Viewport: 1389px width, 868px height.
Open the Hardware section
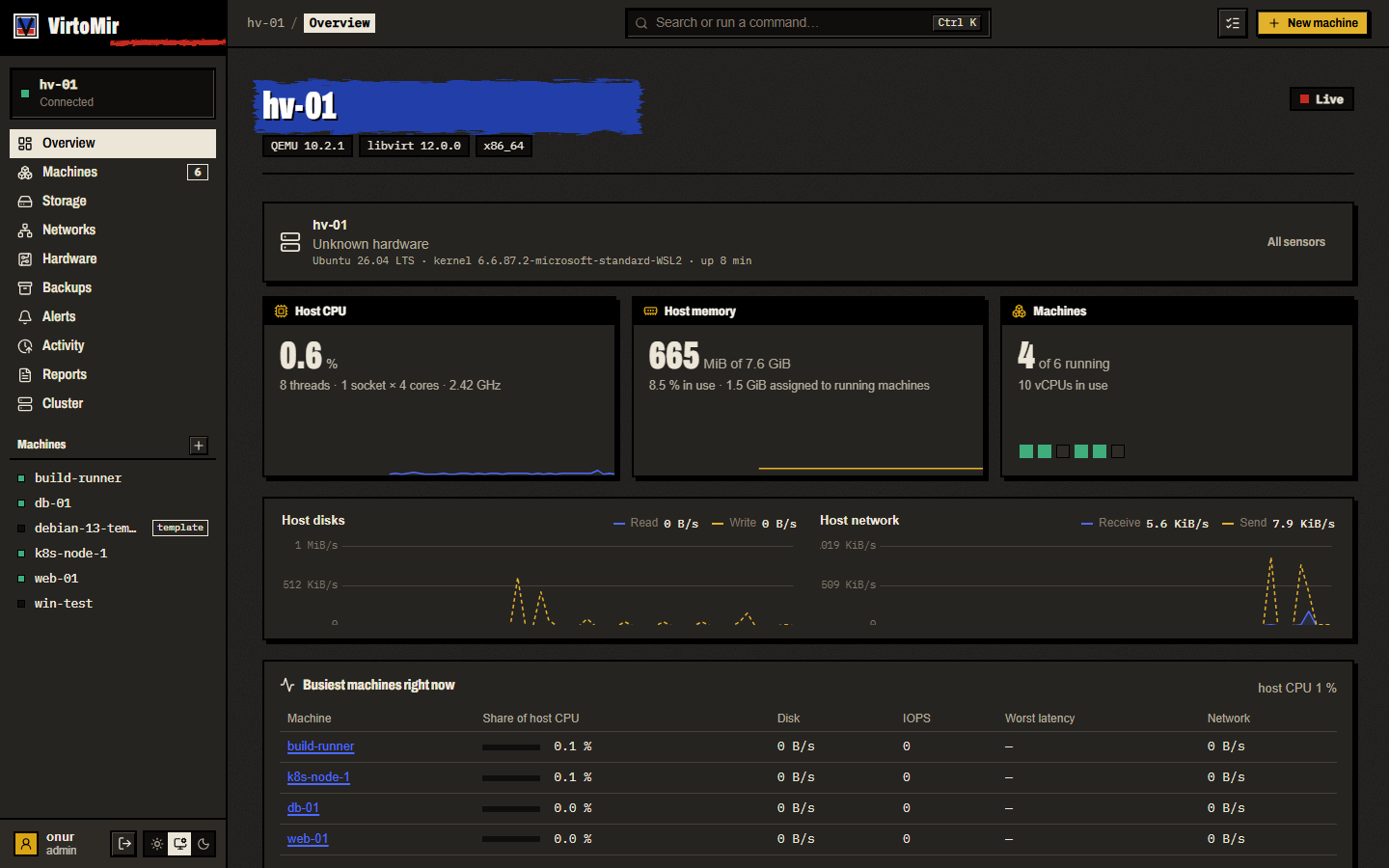coord(113,258)
